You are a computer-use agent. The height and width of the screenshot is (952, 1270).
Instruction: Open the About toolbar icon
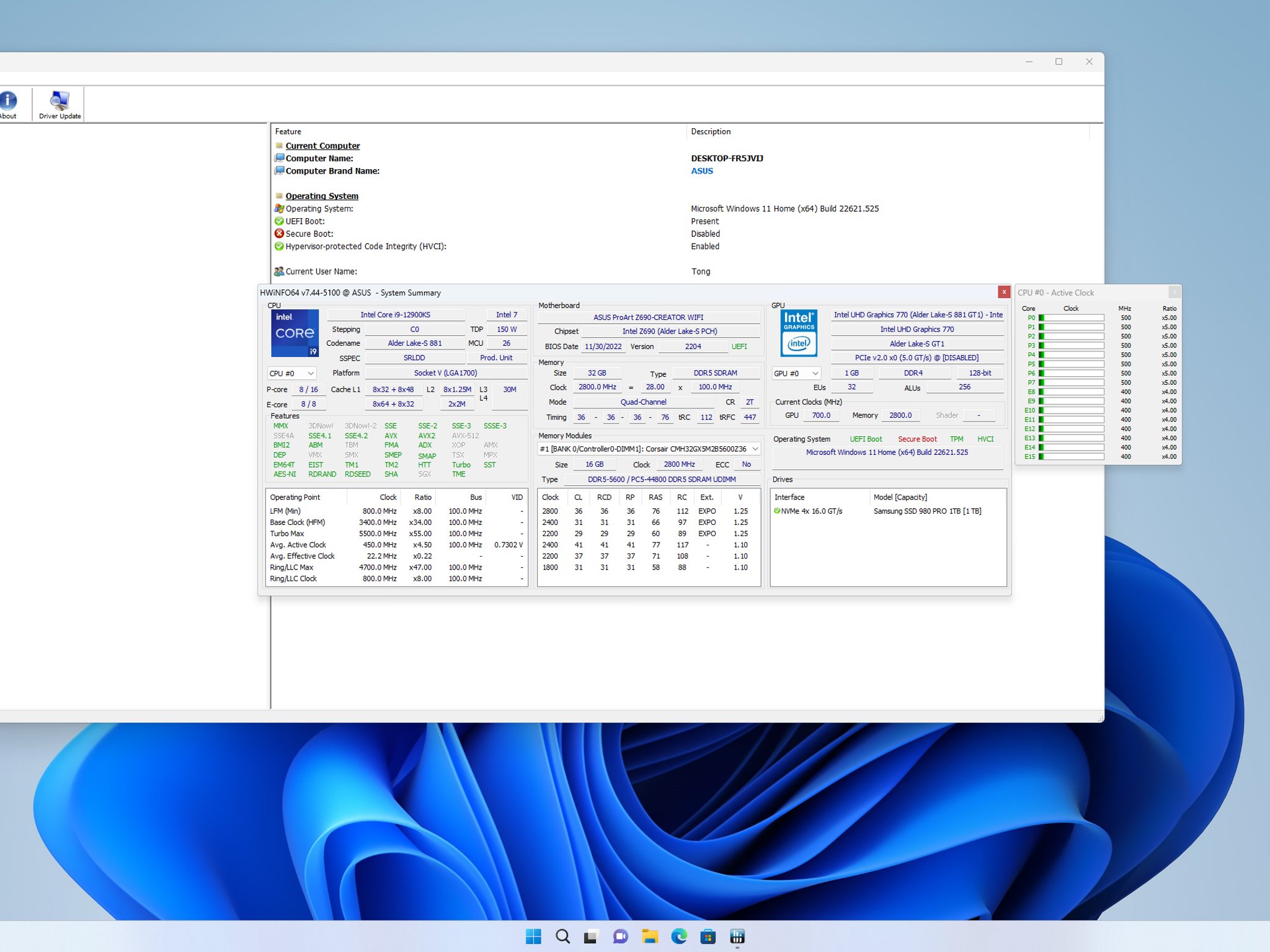pyautogui.click(x=8, y=104)
